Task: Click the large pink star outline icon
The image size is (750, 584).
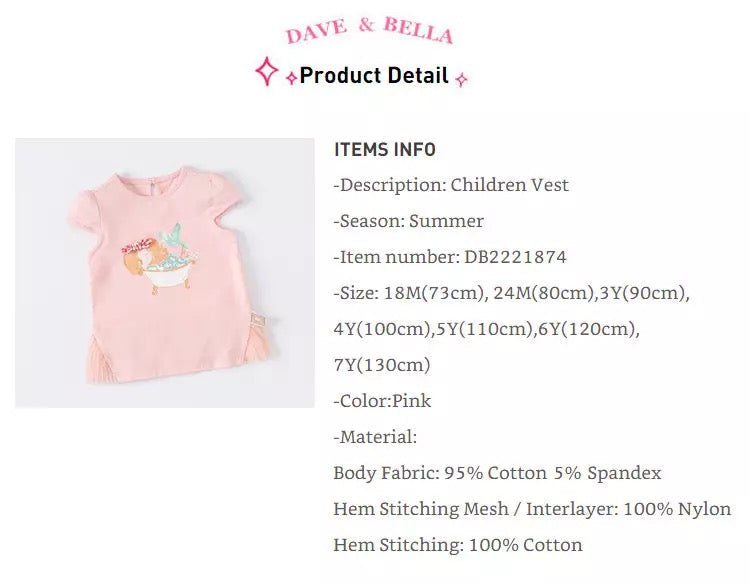Action: click(266, 72)
